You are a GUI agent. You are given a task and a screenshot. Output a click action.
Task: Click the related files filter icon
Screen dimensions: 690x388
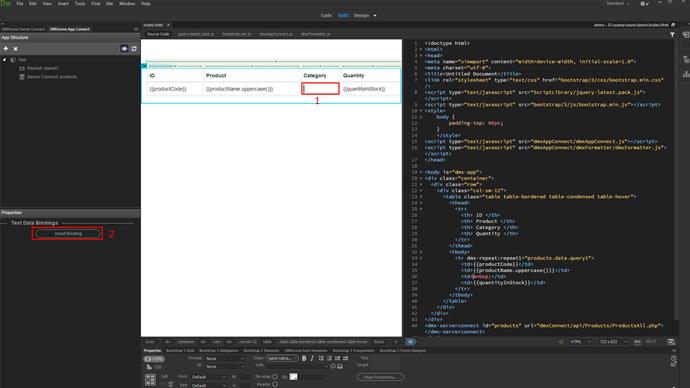click(x=672, y=34)
